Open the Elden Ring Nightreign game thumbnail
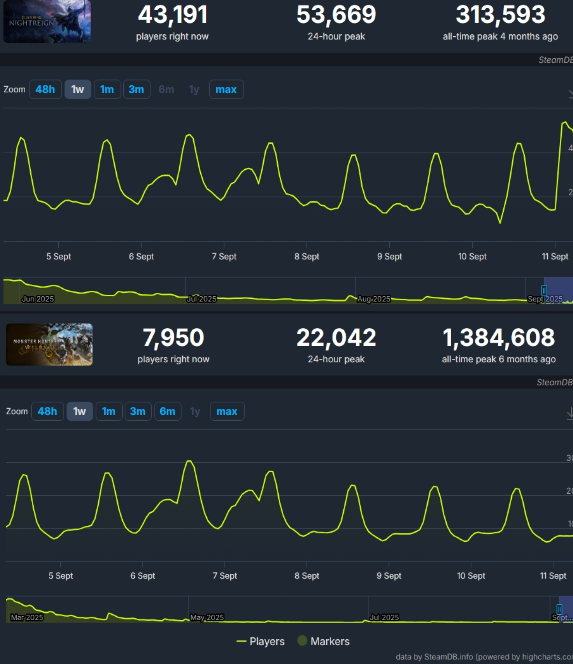This screenshot has width=573, height=664. coord(47,21)
